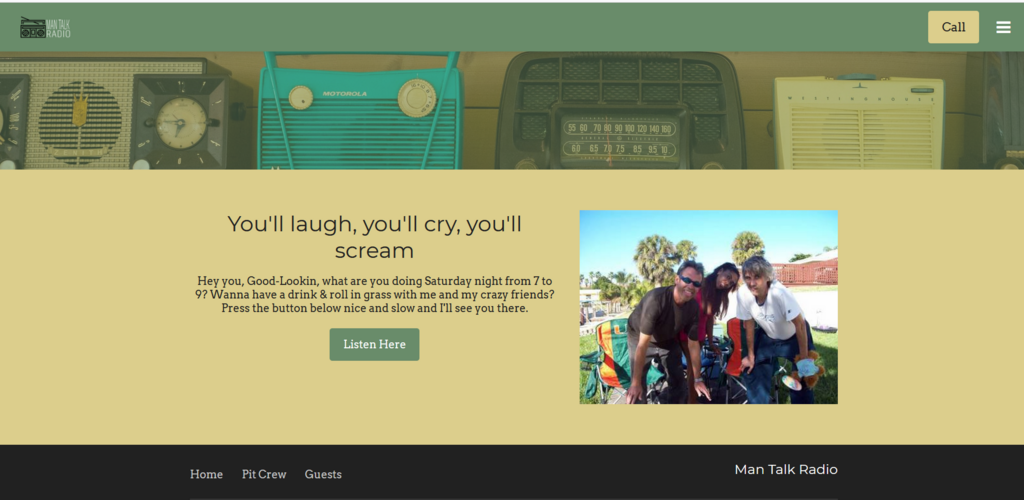Click the clock radio face in banner
1024x500 pixels.
[x=181, y=123]
